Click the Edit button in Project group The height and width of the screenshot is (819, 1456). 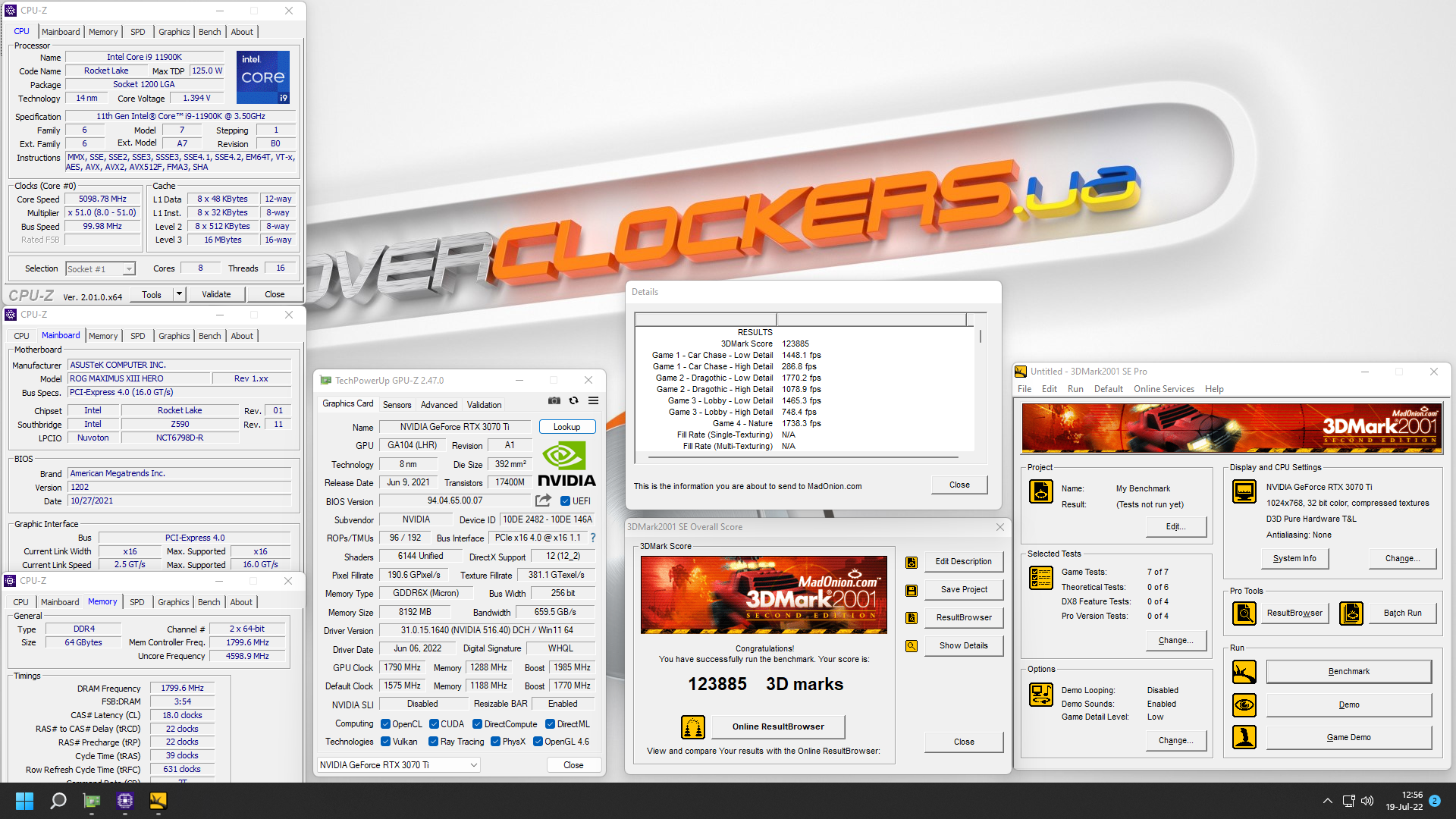[1176, 527]
